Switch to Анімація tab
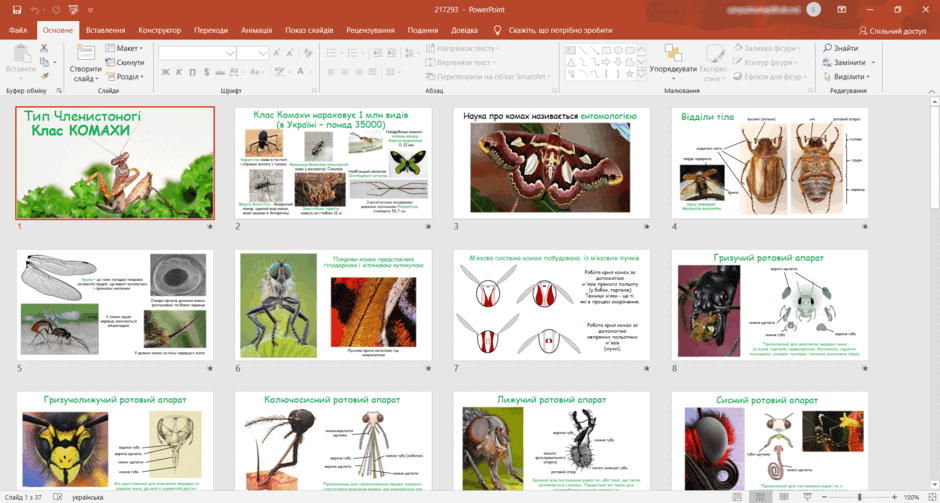Image resolution: width=940 pixels, height=503 pixels. (x=257, y=31)
